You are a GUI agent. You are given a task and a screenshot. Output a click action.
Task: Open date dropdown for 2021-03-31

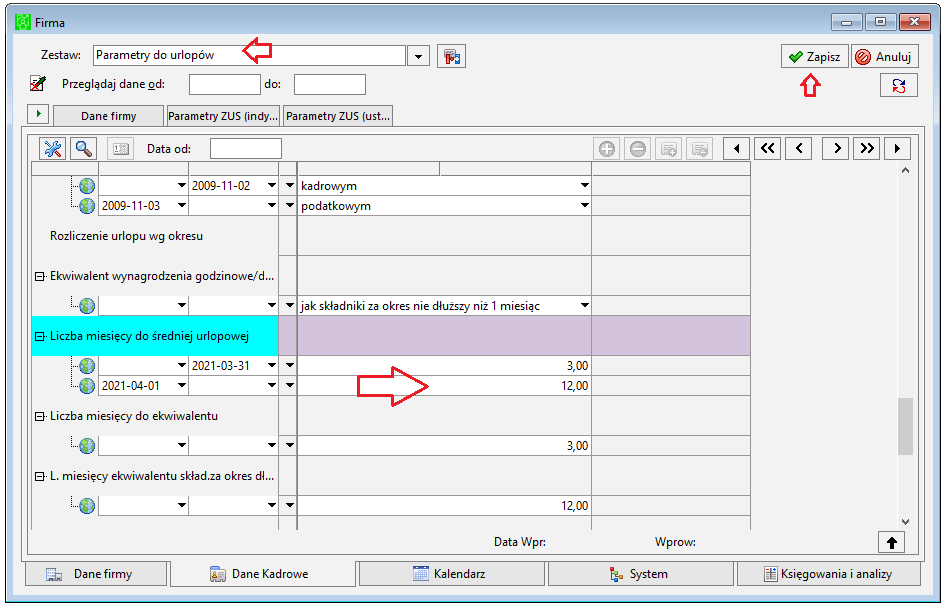click(271, 366)
